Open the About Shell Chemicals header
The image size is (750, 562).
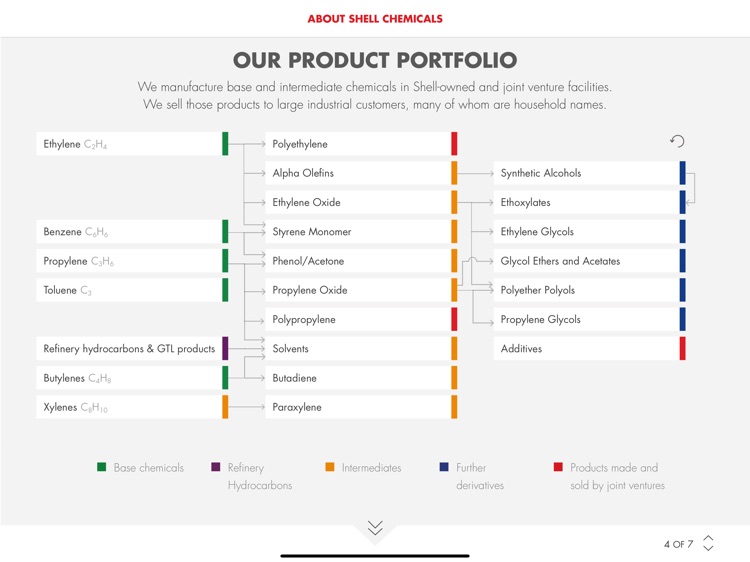(x=375, y=19)
